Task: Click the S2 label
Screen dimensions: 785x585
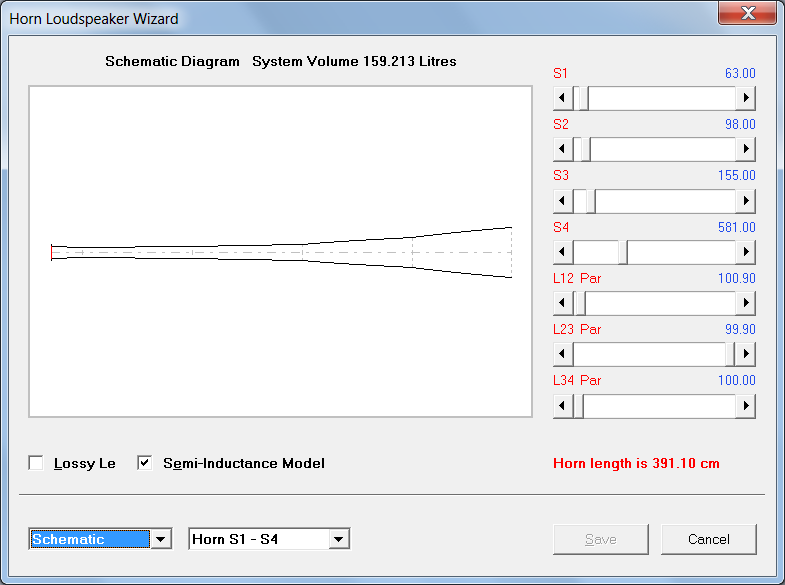Action: [561, 124]
